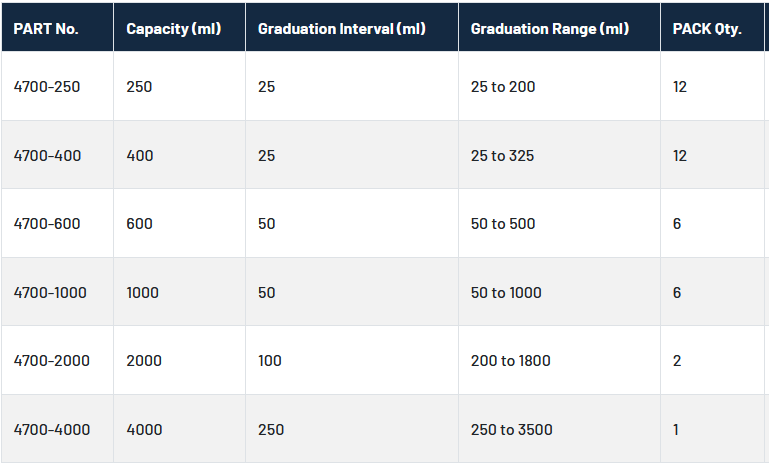Click the 25 to 325 range cell
Viewport: 769px width, 473px height.
[x=503, y=155]
